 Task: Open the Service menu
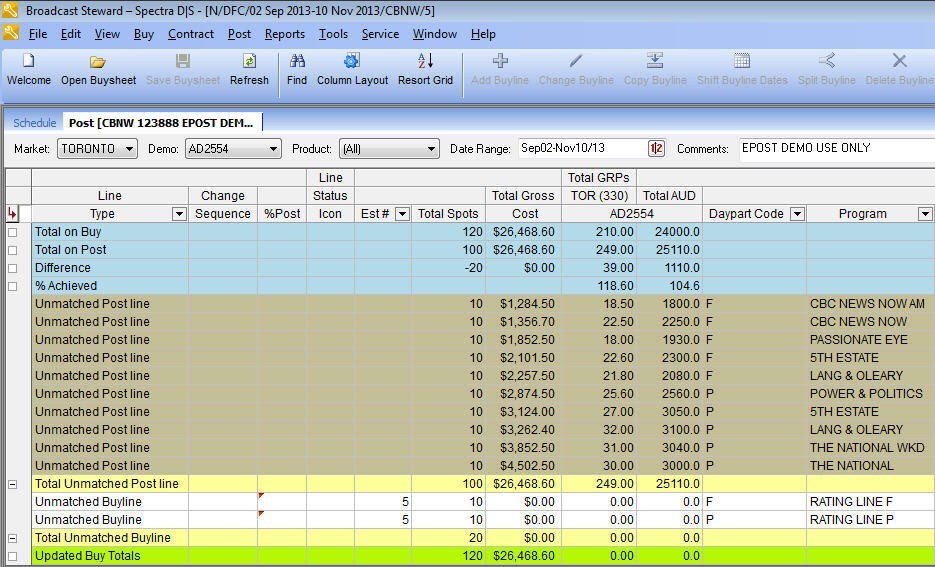click(x=380, y=34)
